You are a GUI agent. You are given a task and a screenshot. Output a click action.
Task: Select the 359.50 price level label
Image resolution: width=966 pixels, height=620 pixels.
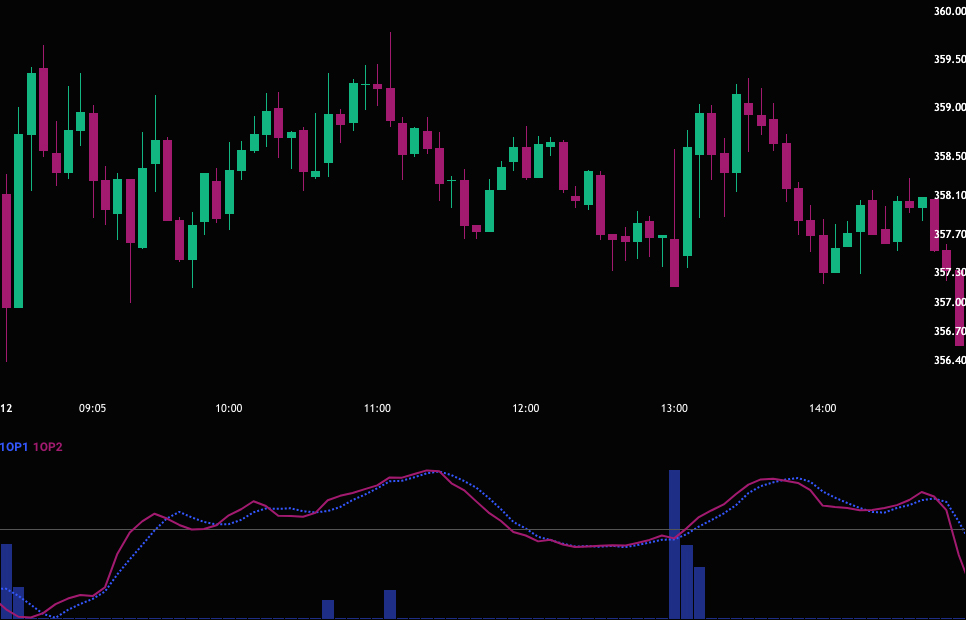[x=949, y=60]
